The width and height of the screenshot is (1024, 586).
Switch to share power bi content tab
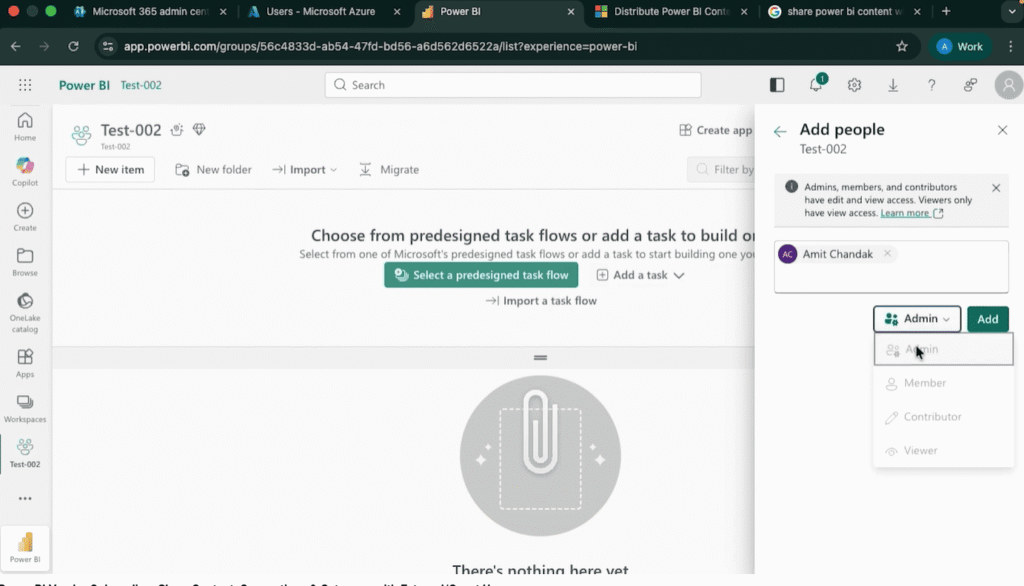tap(844, 12)
